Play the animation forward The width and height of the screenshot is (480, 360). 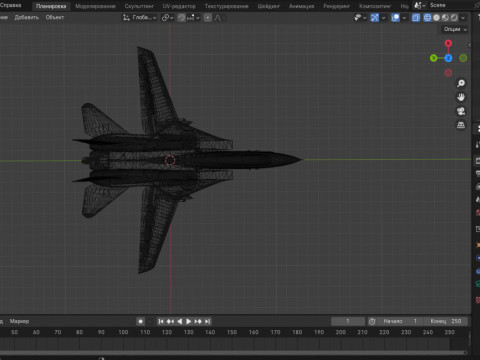coord(189,321)
